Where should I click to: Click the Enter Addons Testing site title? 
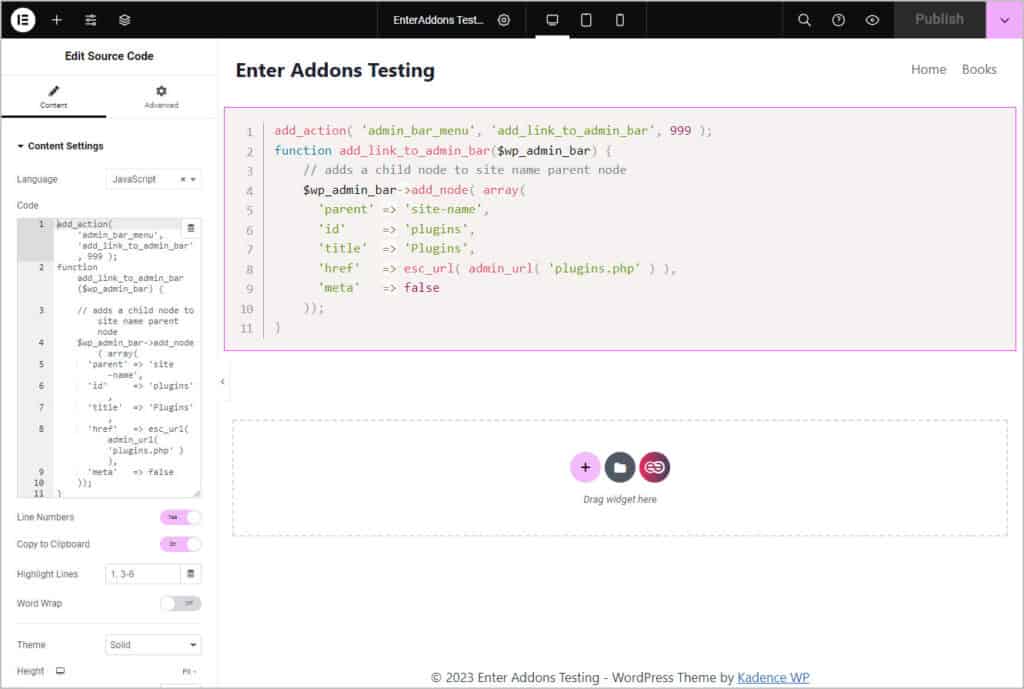[x=335, y=70]
